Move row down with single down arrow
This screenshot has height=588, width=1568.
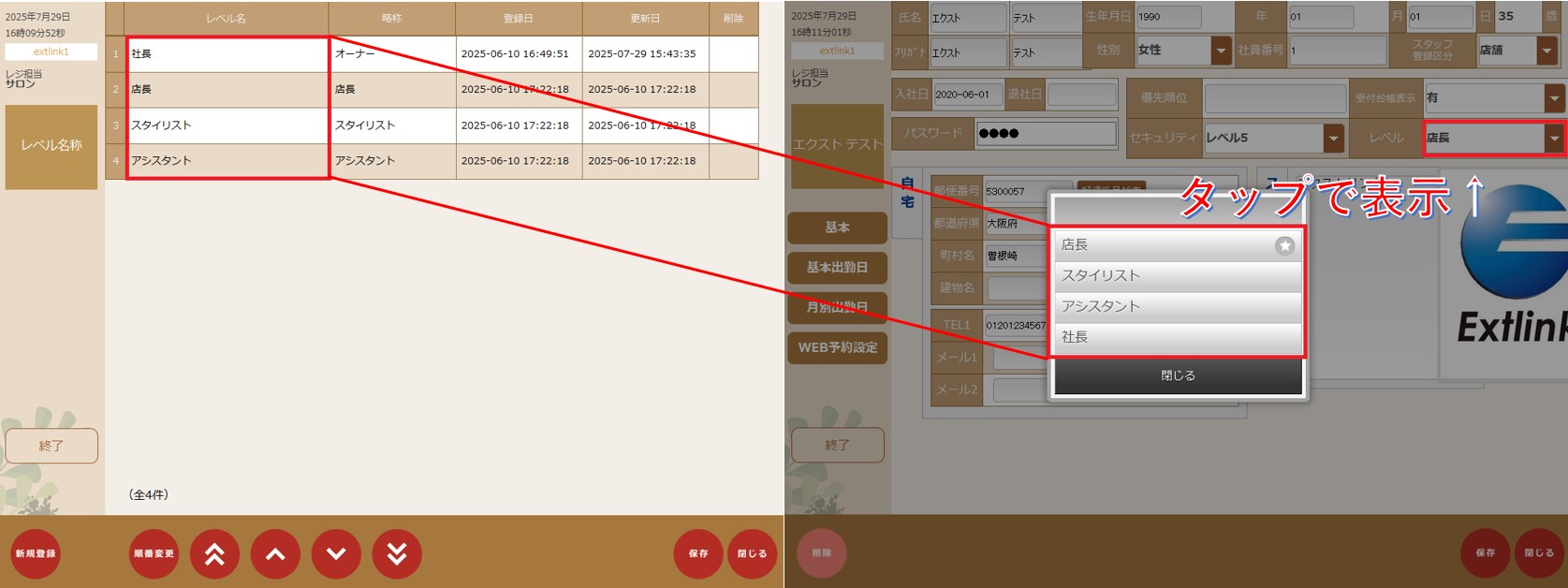[x=336, y=554]
